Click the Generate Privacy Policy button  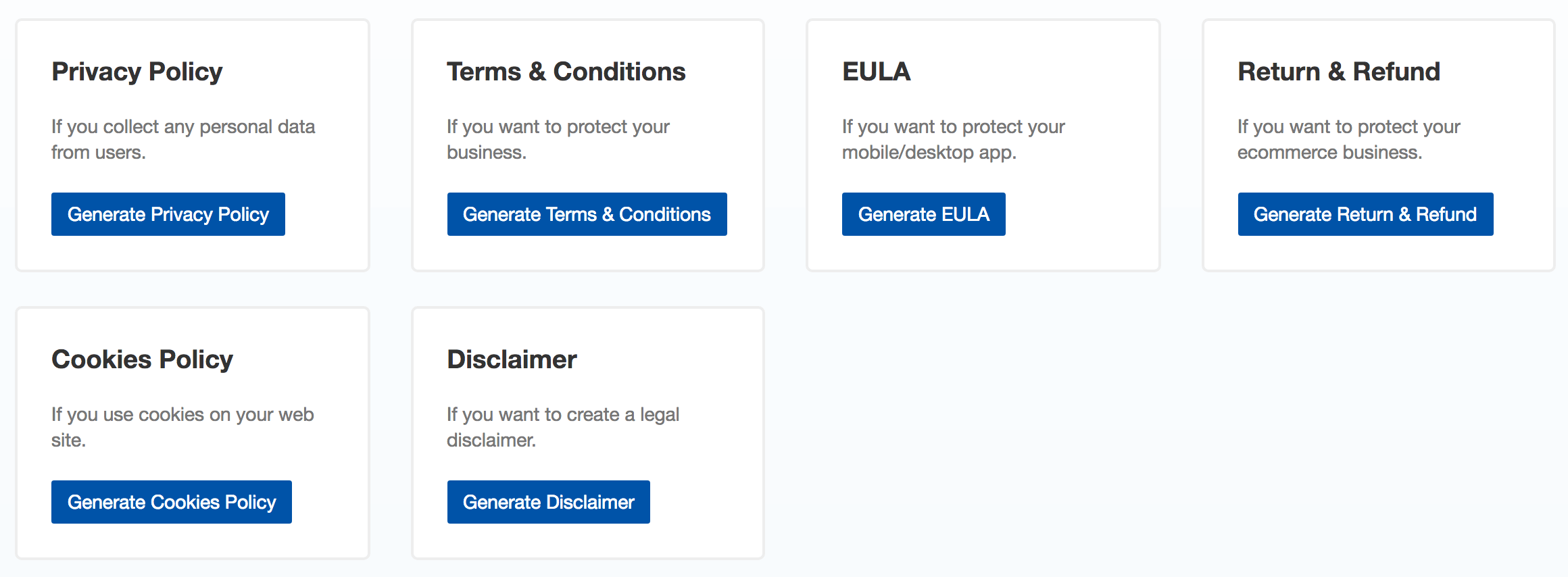(x=167, y=214)
